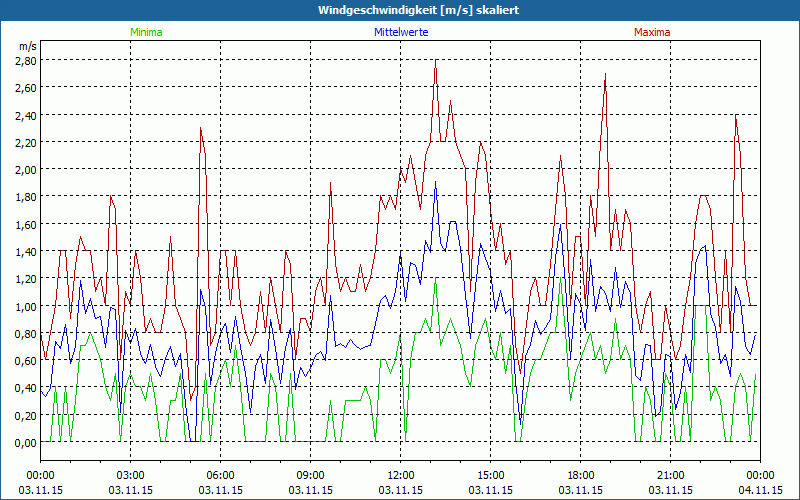800x500 pixels.
Task: Click the y-axis value 1,80
Action: (x=26, y=196)
